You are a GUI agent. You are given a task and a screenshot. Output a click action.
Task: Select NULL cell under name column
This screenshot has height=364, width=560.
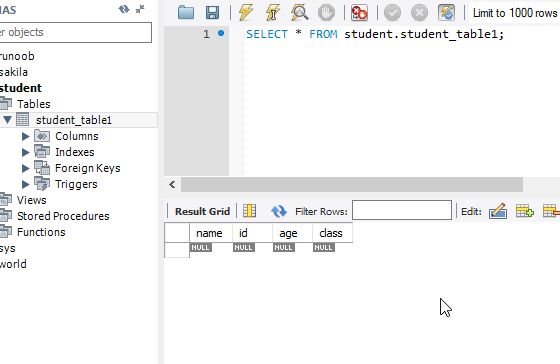tap(201, 248)
